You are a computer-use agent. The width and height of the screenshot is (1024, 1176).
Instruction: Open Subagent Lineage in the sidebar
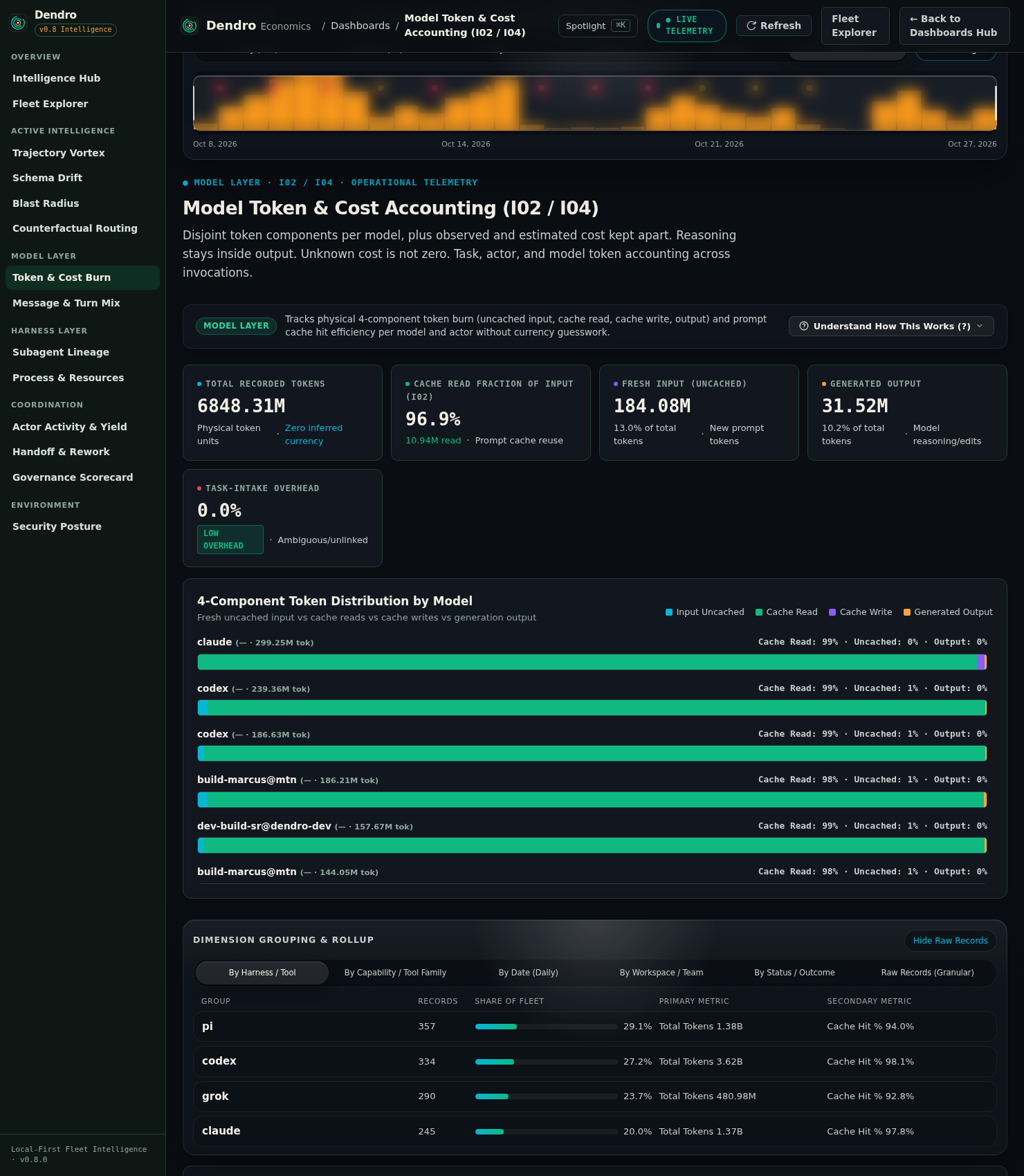coord(83,352)
